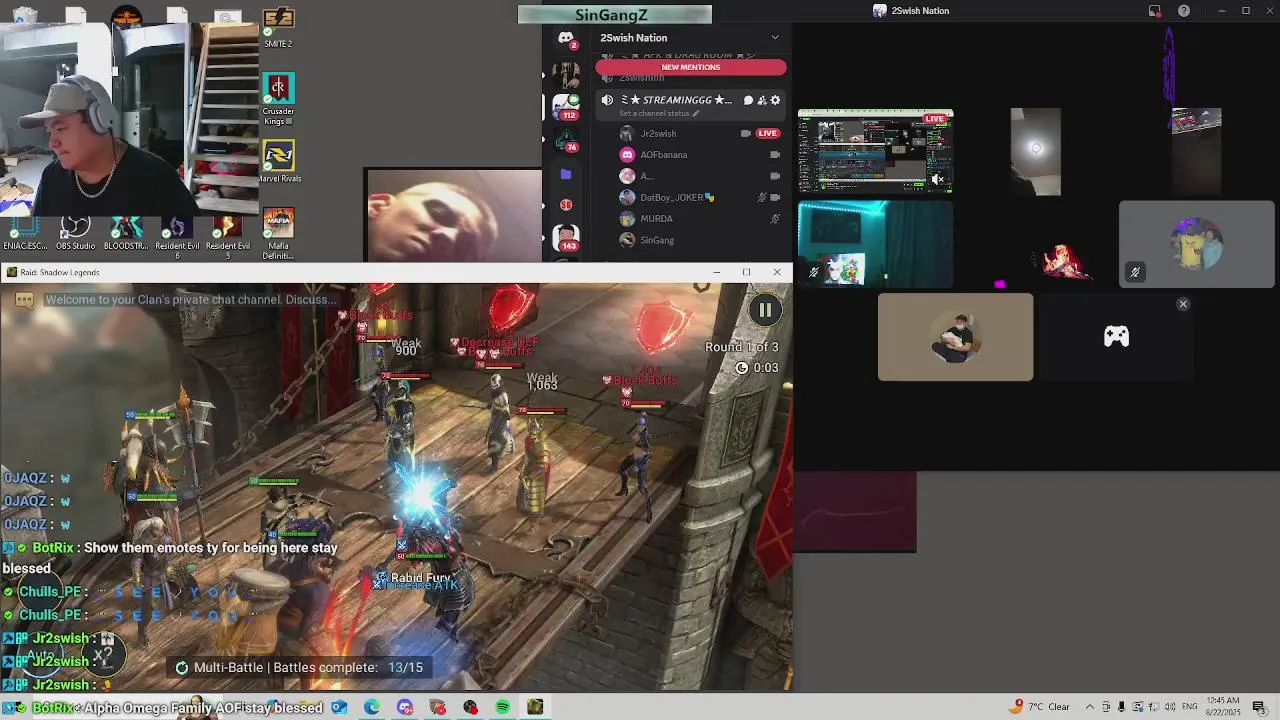Select MURDA in the voice channel list
Image resolution: width=1280 pixels, height=720 pixels.
point(656,219)
